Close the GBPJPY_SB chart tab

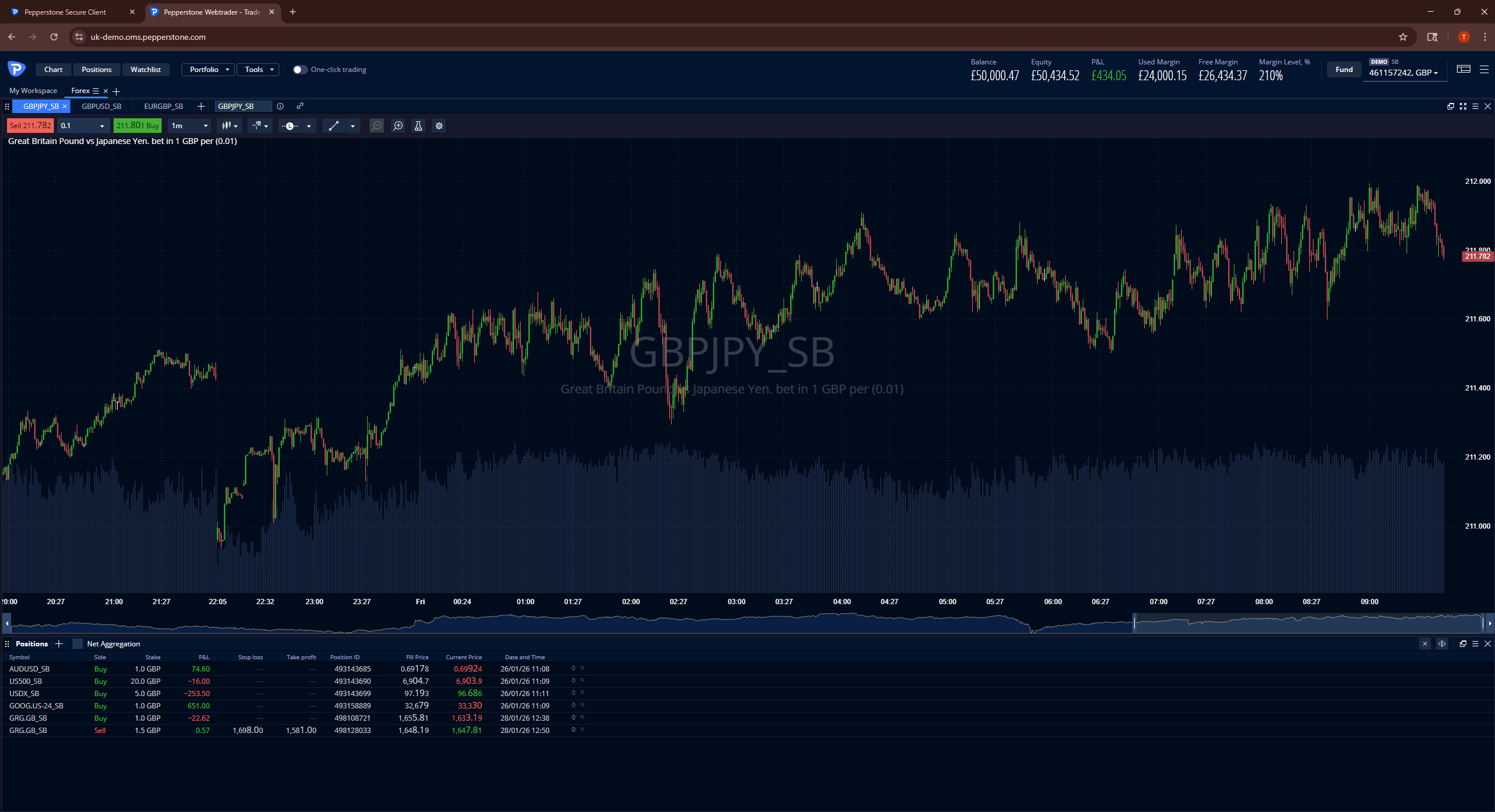pyautogui.click(x=65, y=106)
